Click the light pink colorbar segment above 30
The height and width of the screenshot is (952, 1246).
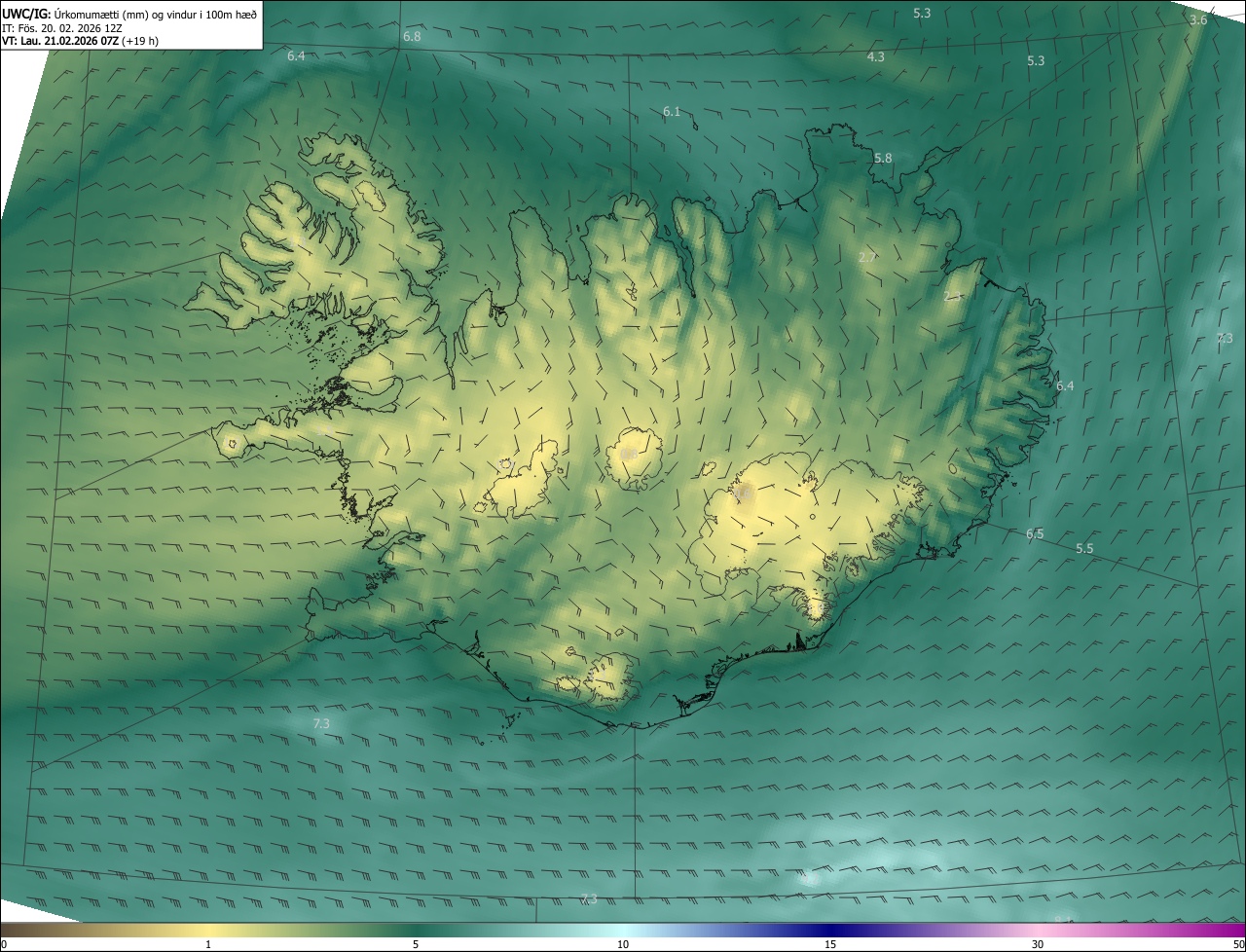click(x=1038, y=930)
